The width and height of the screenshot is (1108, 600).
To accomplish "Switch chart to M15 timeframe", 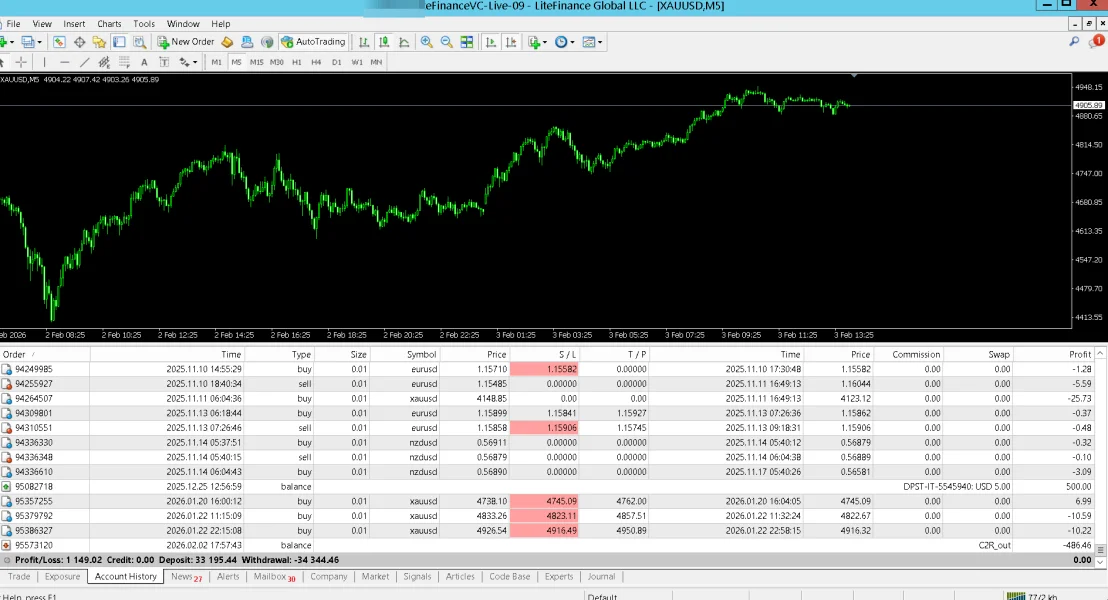I will pyautogui.click(x=256, y=62).
